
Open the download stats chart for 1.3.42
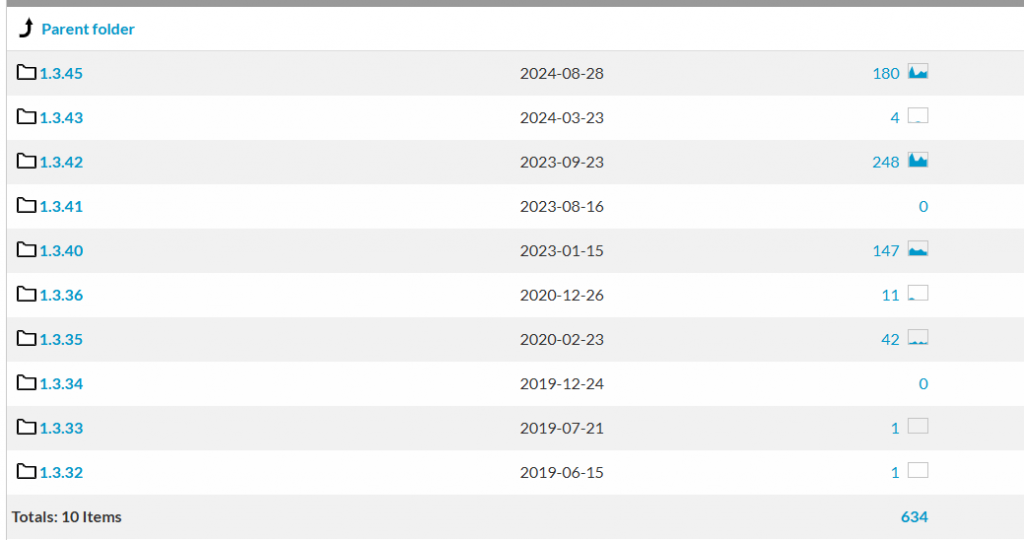point(918,160)
